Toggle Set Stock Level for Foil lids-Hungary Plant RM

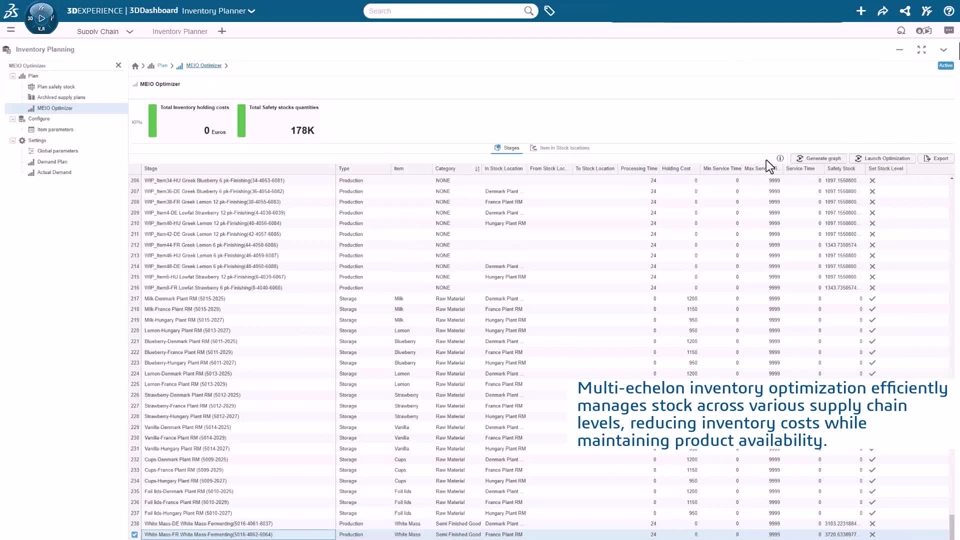point(872,513)
